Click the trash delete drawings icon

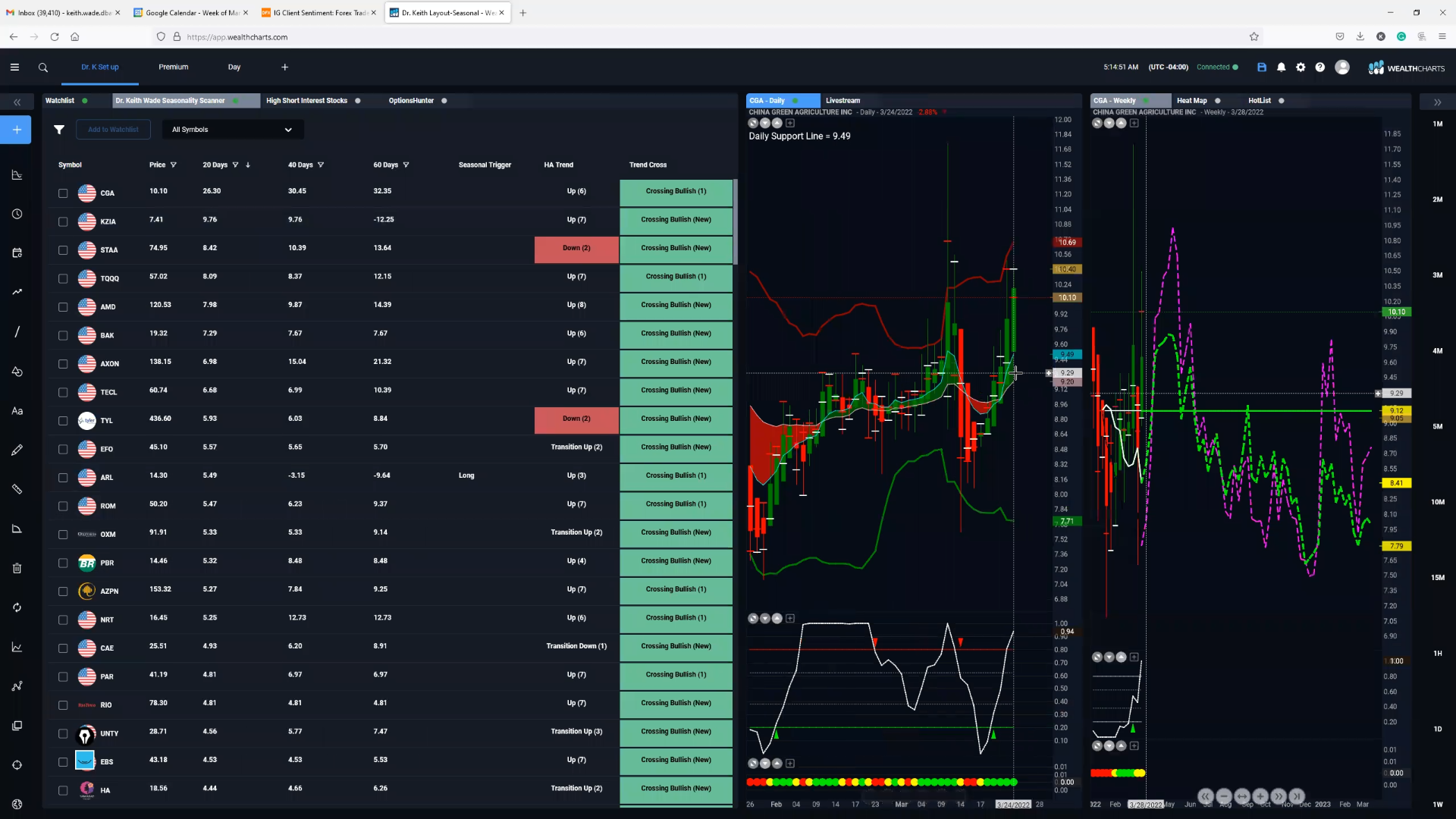click(17, 569)
